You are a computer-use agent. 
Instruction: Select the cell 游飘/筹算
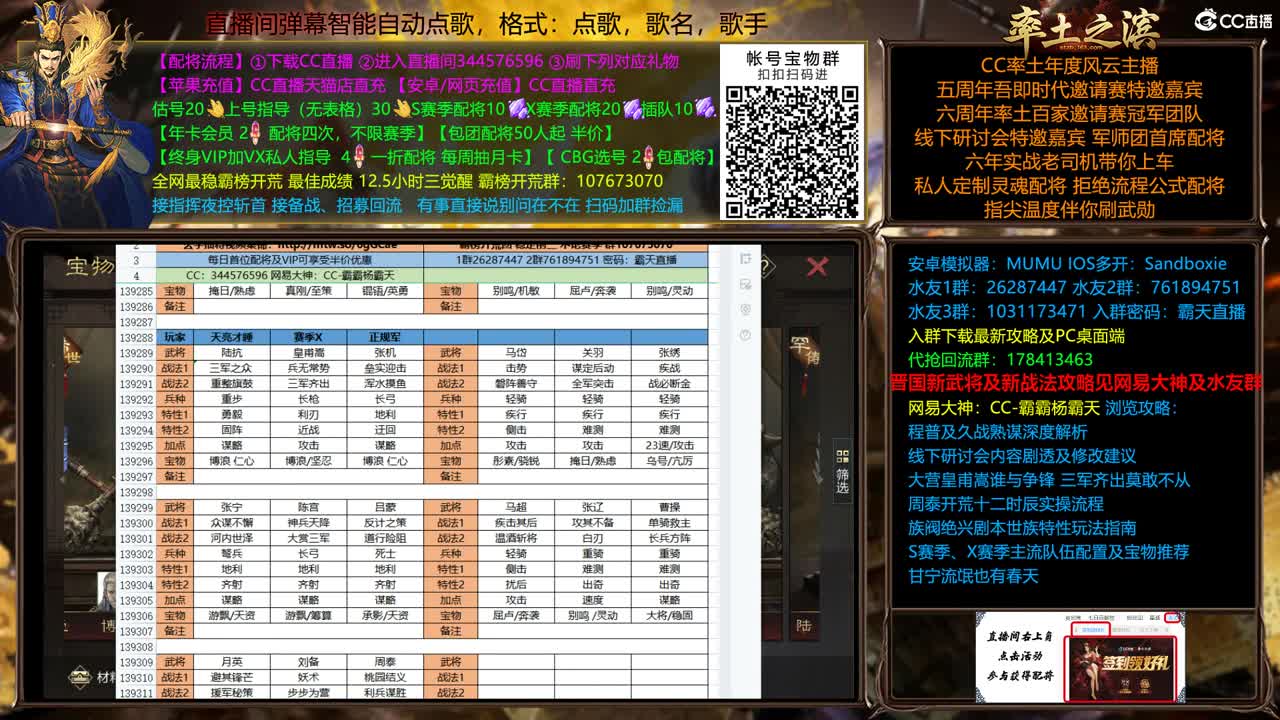coord(309,616)
